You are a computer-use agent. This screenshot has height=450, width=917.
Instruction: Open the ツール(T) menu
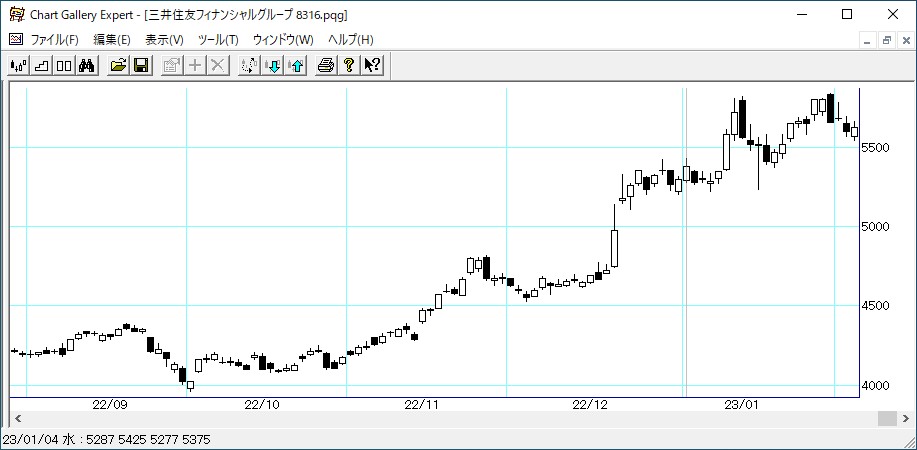[219, 40]
